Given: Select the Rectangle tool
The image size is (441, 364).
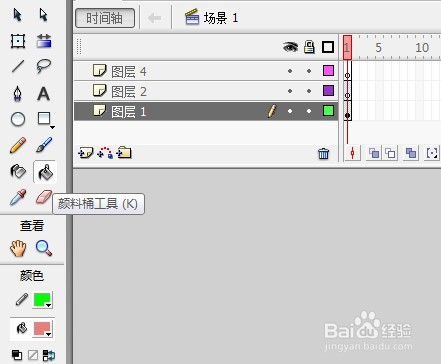Looking at the screenshot, I should coord(44,118).
